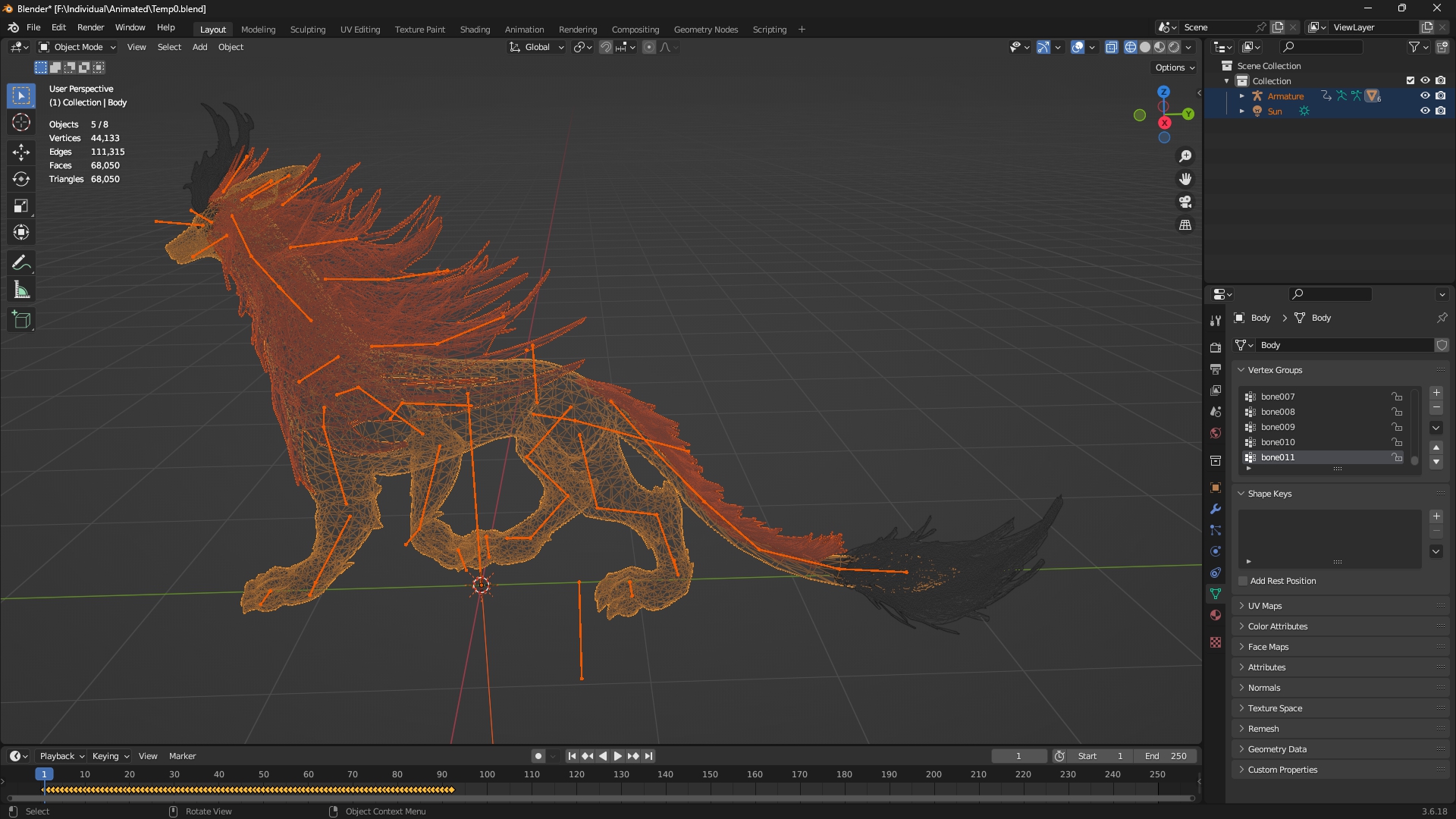Activate the Annotate pencil tool

[x=21, y=263]
